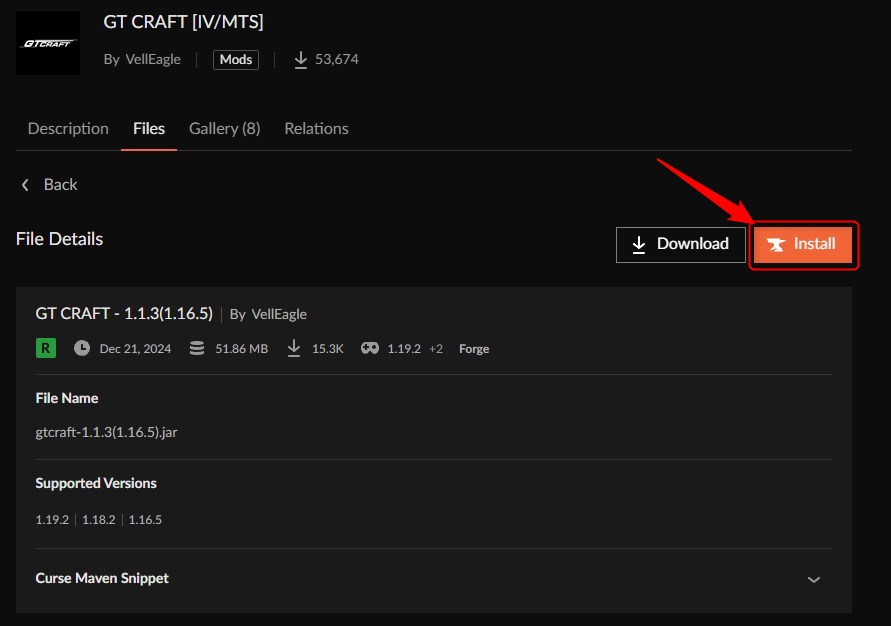Viewport: 891px width, 626px height.
Task: Click the GT CRAFT - 1.1.3(1.16.5) file title
Action: point(124,314)
